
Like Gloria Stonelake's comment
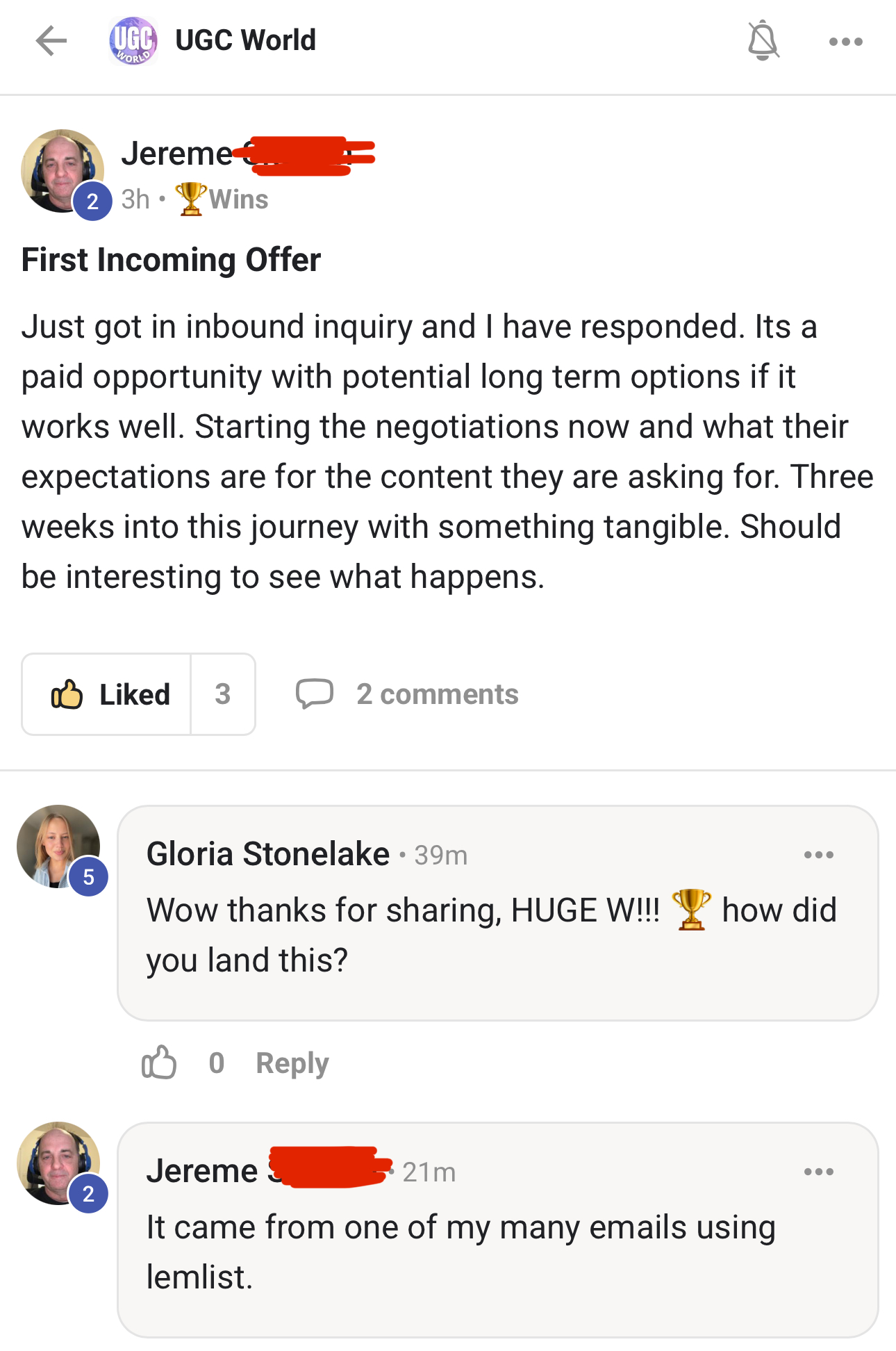(x=159, y=1063)
